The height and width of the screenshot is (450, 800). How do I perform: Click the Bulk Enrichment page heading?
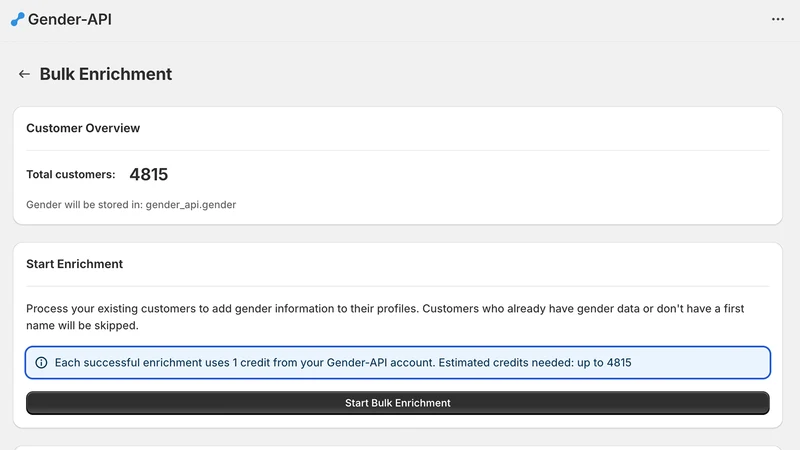point(106,74)
